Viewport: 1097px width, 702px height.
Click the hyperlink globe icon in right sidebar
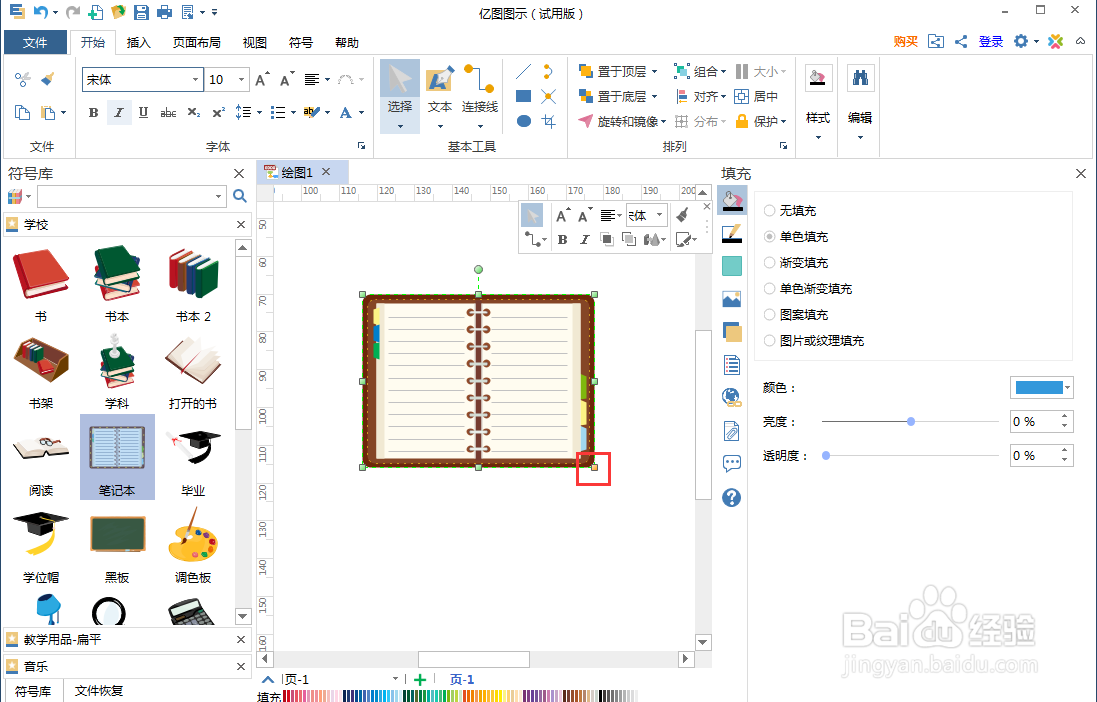tap(731, 396)
